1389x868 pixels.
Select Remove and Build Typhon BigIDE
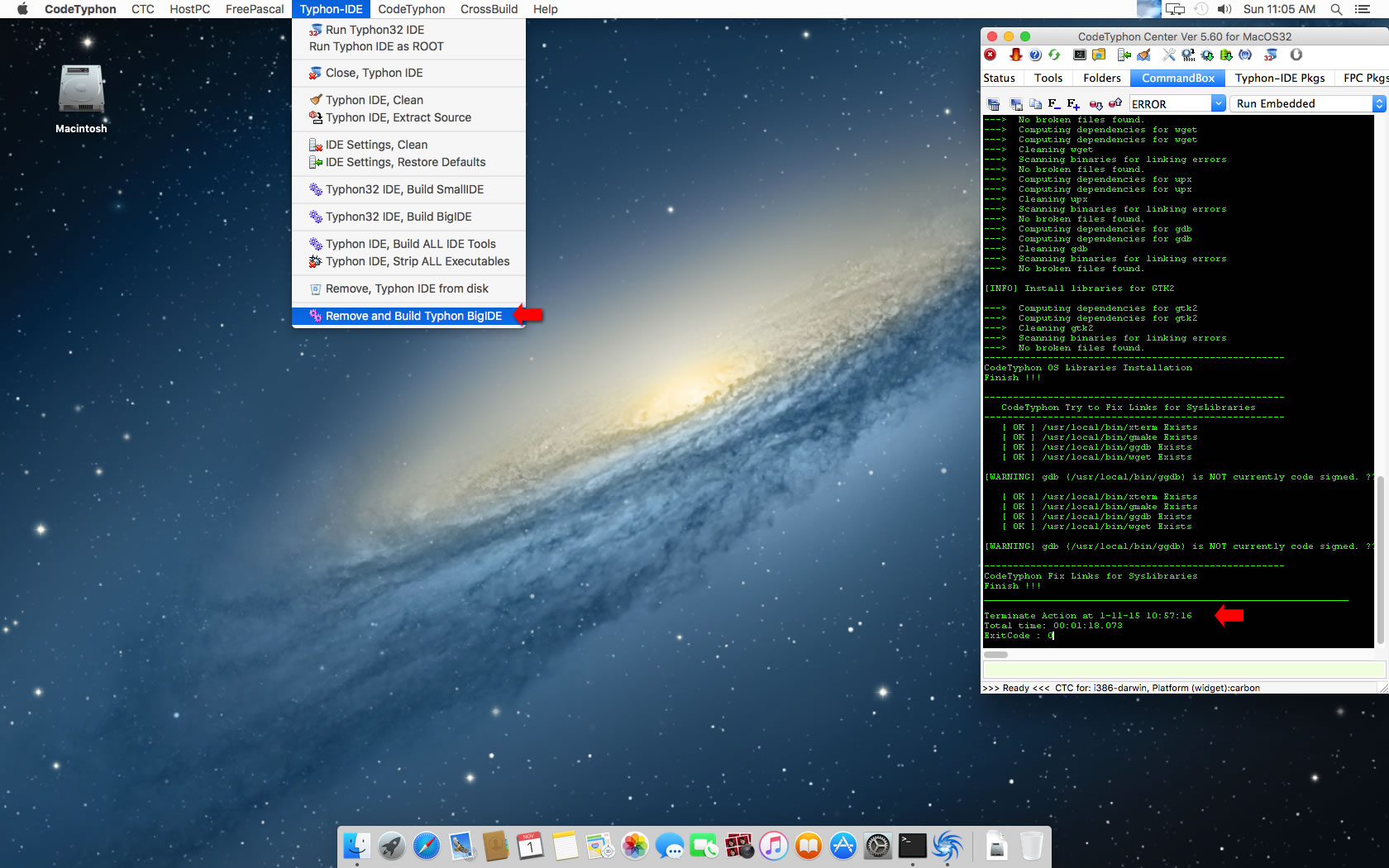(x=408, y=316)
